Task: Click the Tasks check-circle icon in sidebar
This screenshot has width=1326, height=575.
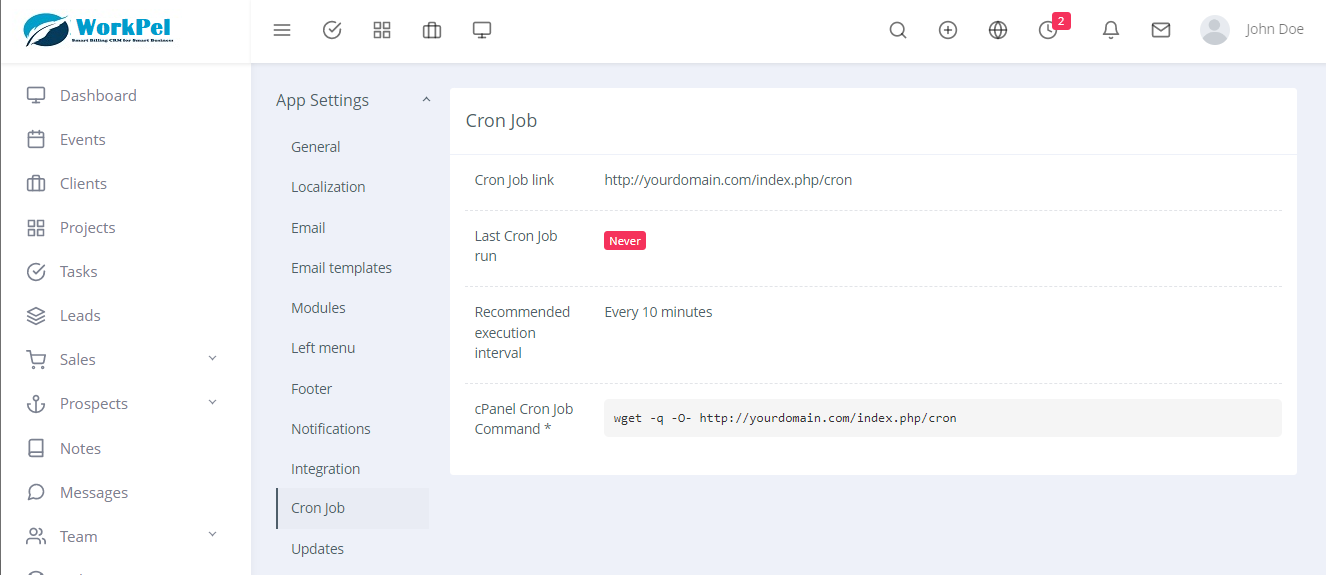Action: (x=36, y=272)
